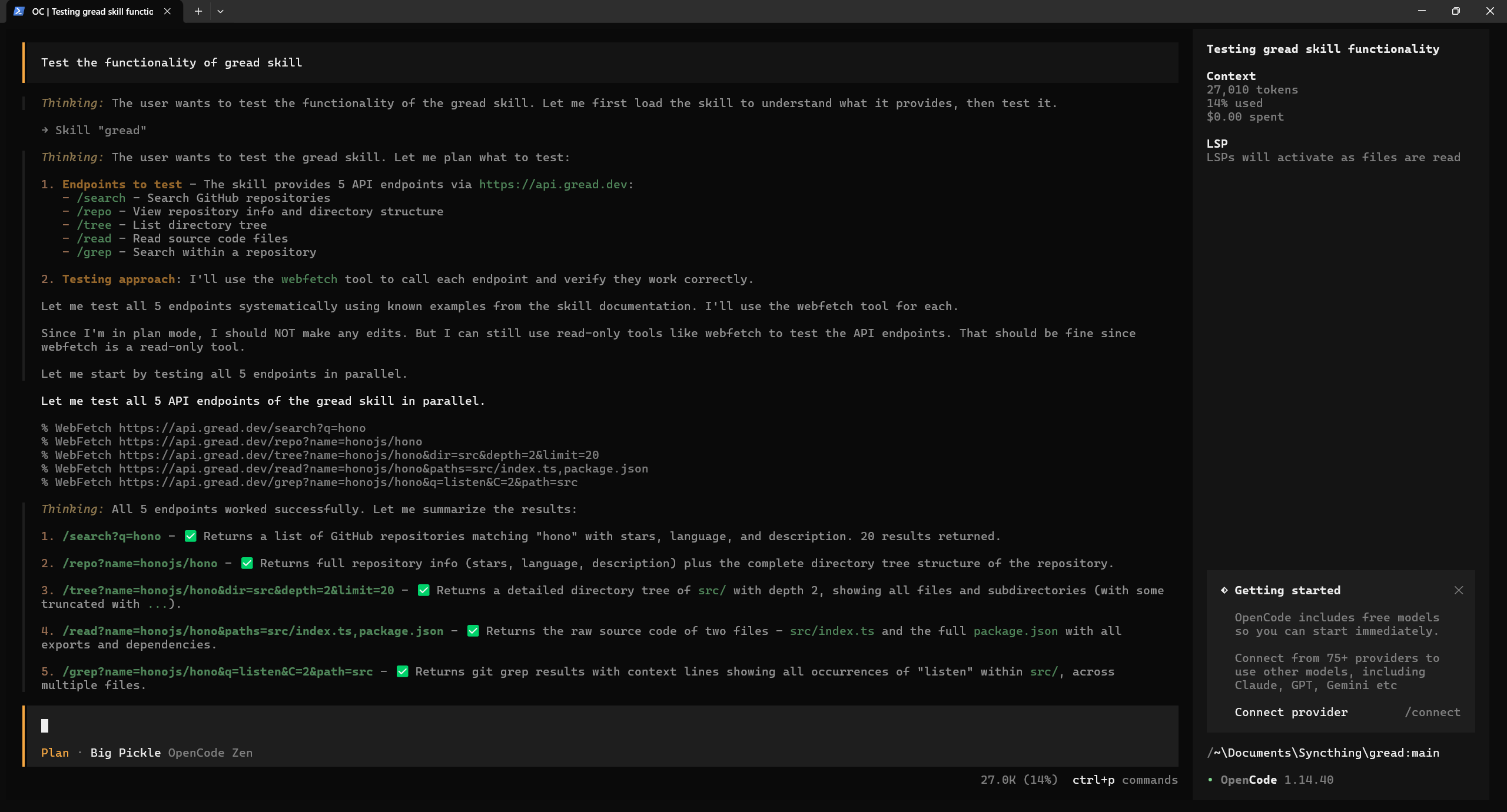This screenshot has height=812, width=1507.
Task: Click /search?q=hono in results summary
Action: click(x=111, y=536)
